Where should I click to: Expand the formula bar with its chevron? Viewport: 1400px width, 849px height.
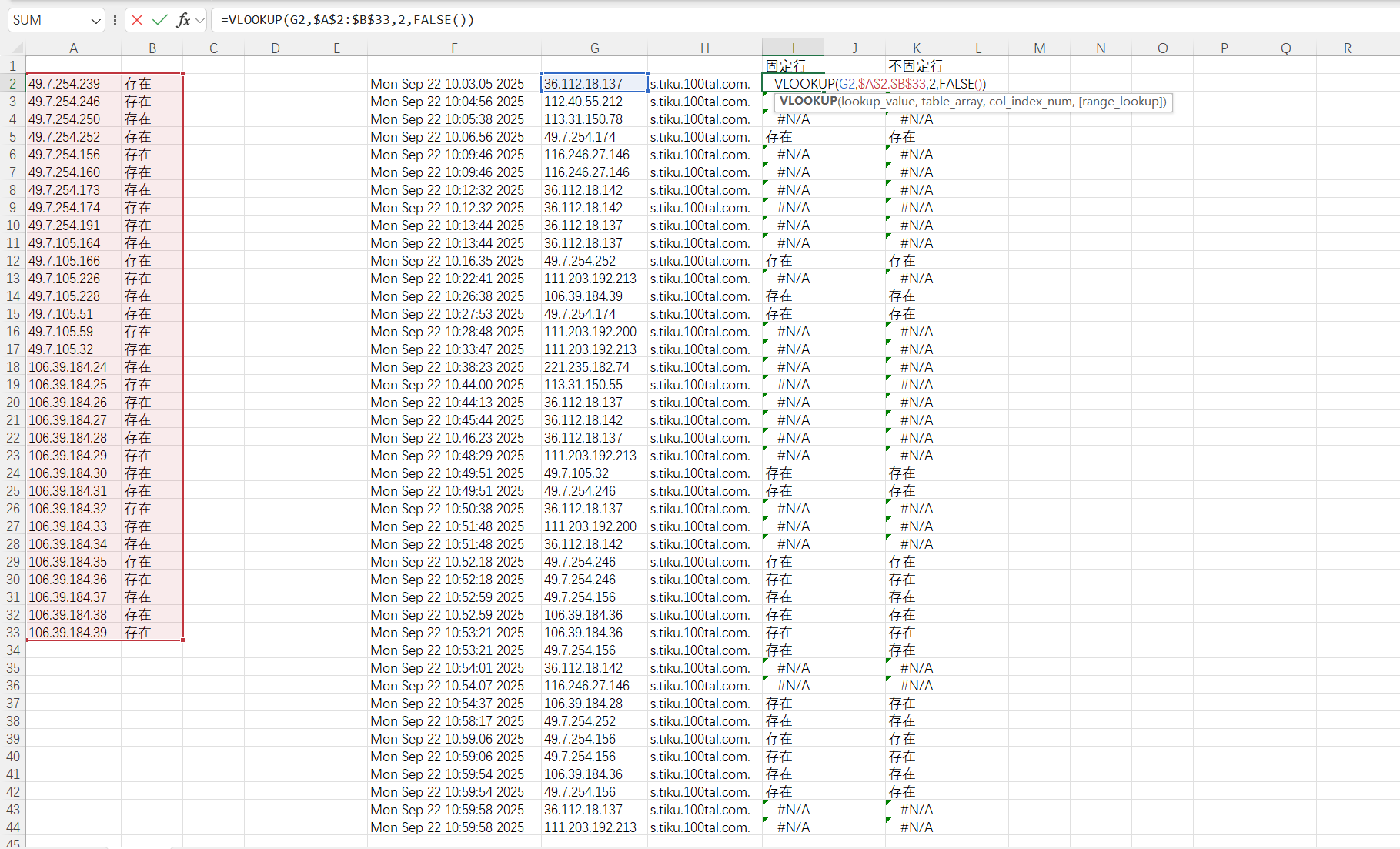tap(200, 20)
